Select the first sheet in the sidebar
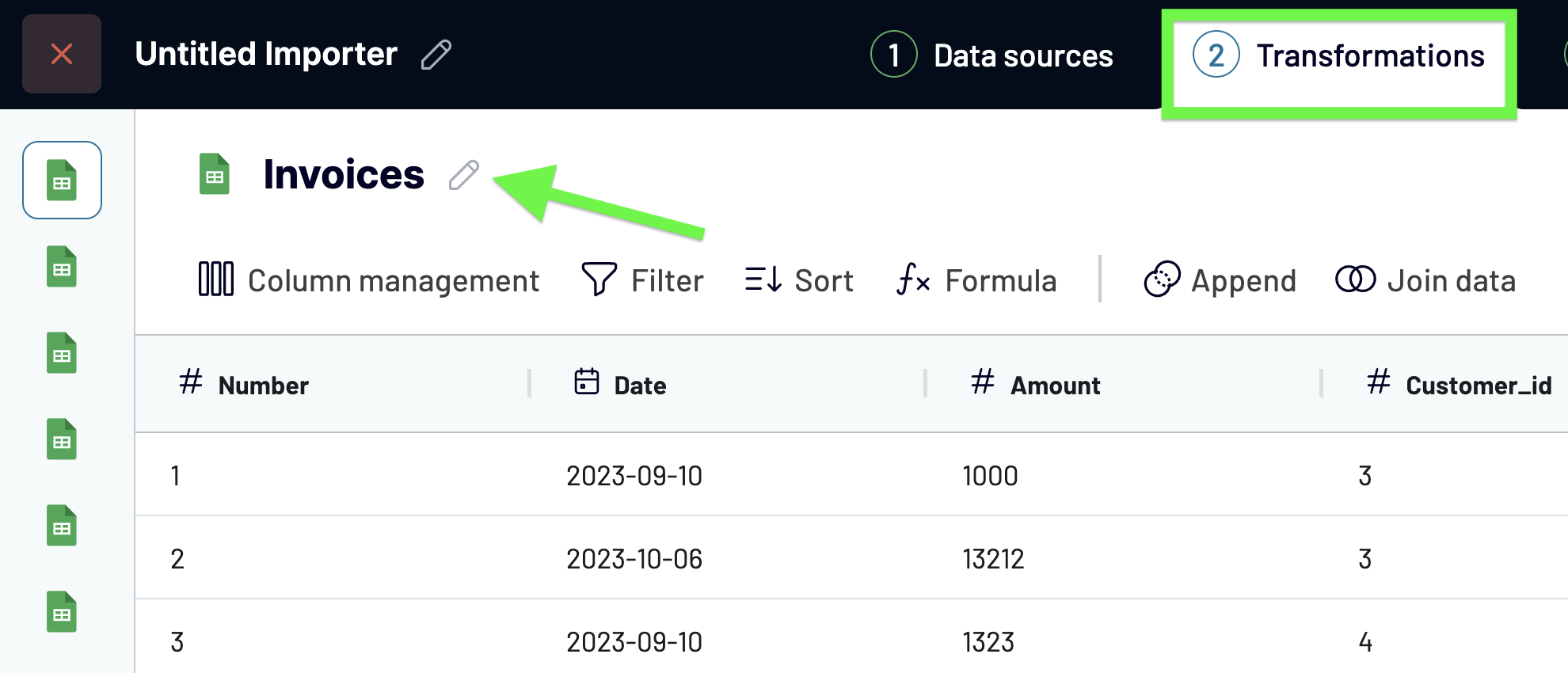1568x673 pixels. point(62,181)
